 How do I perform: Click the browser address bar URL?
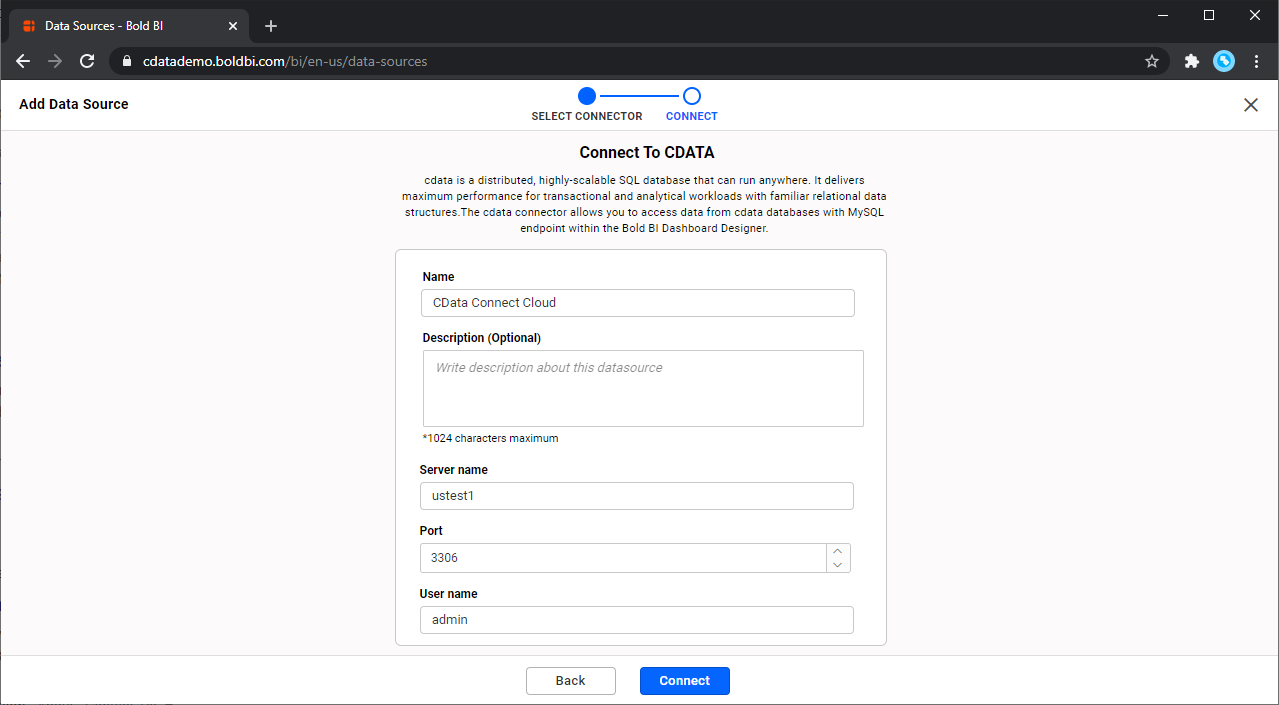coord(285,61)
